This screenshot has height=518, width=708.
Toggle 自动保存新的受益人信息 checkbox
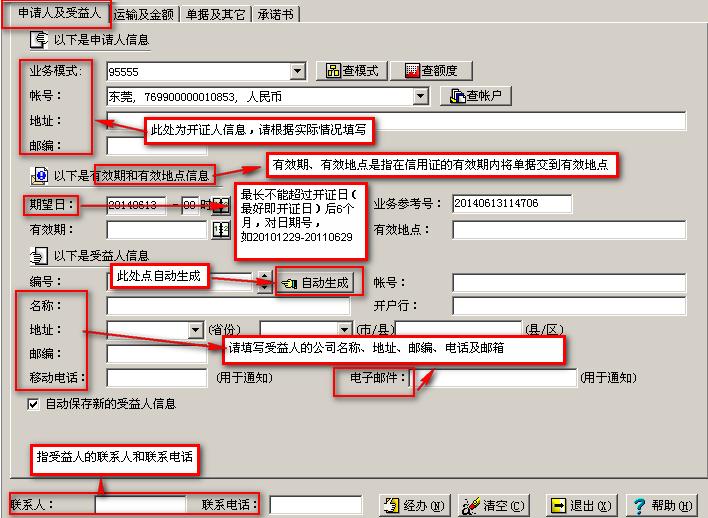pyautogui.click(x=33, y=404)
